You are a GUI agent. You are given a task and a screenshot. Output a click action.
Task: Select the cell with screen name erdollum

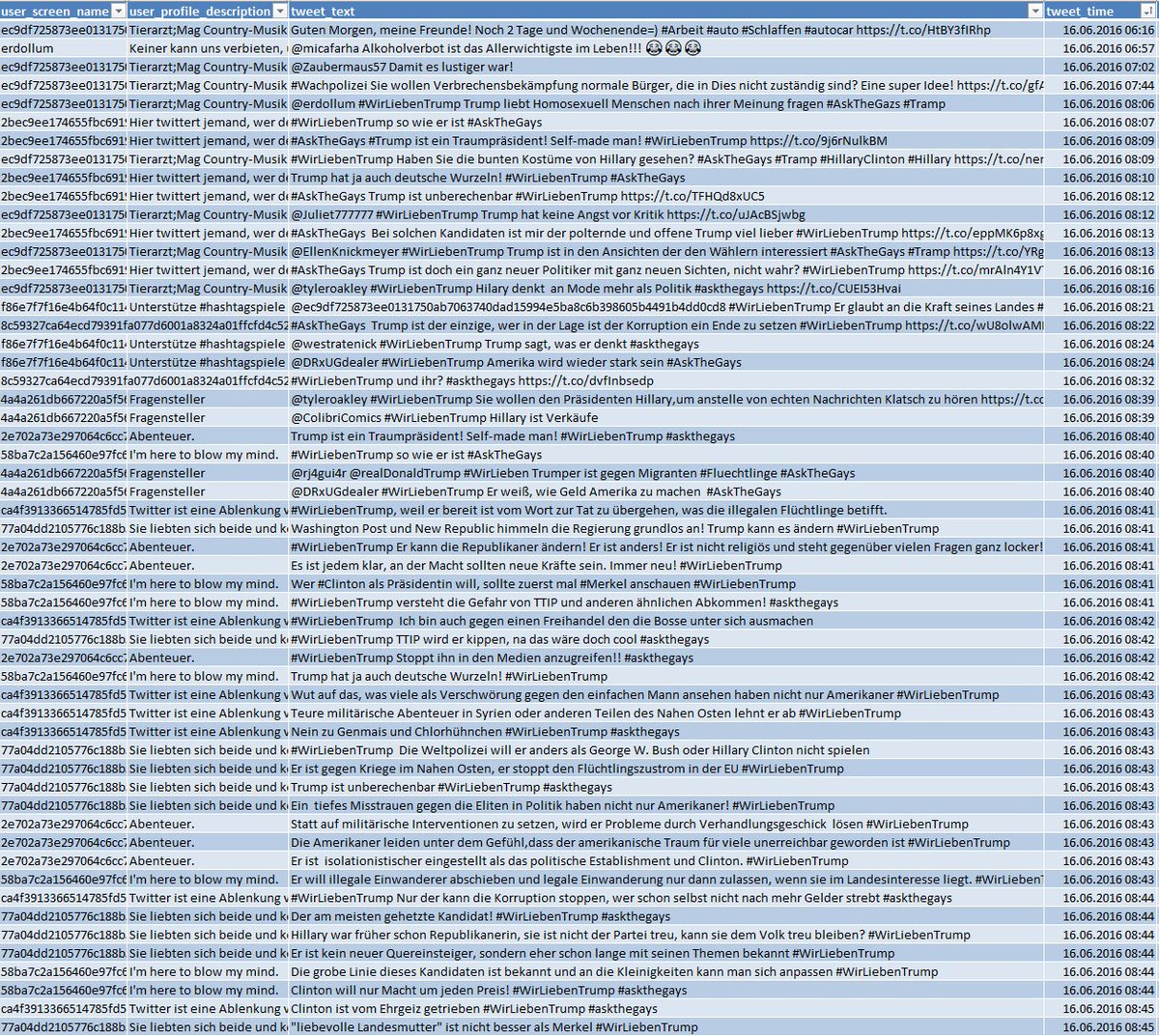click(x=63, y=48)
